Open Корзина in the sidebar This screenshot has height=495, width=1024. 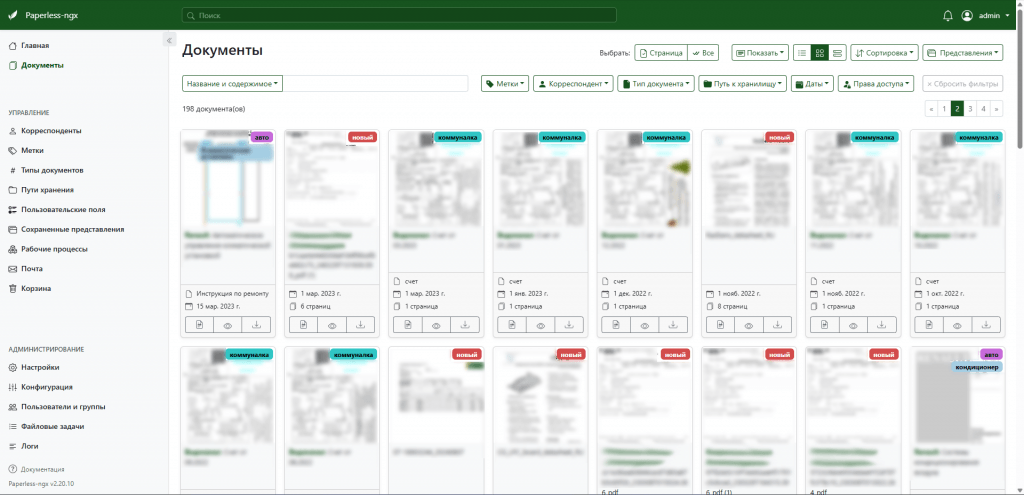tap(29, 288)
